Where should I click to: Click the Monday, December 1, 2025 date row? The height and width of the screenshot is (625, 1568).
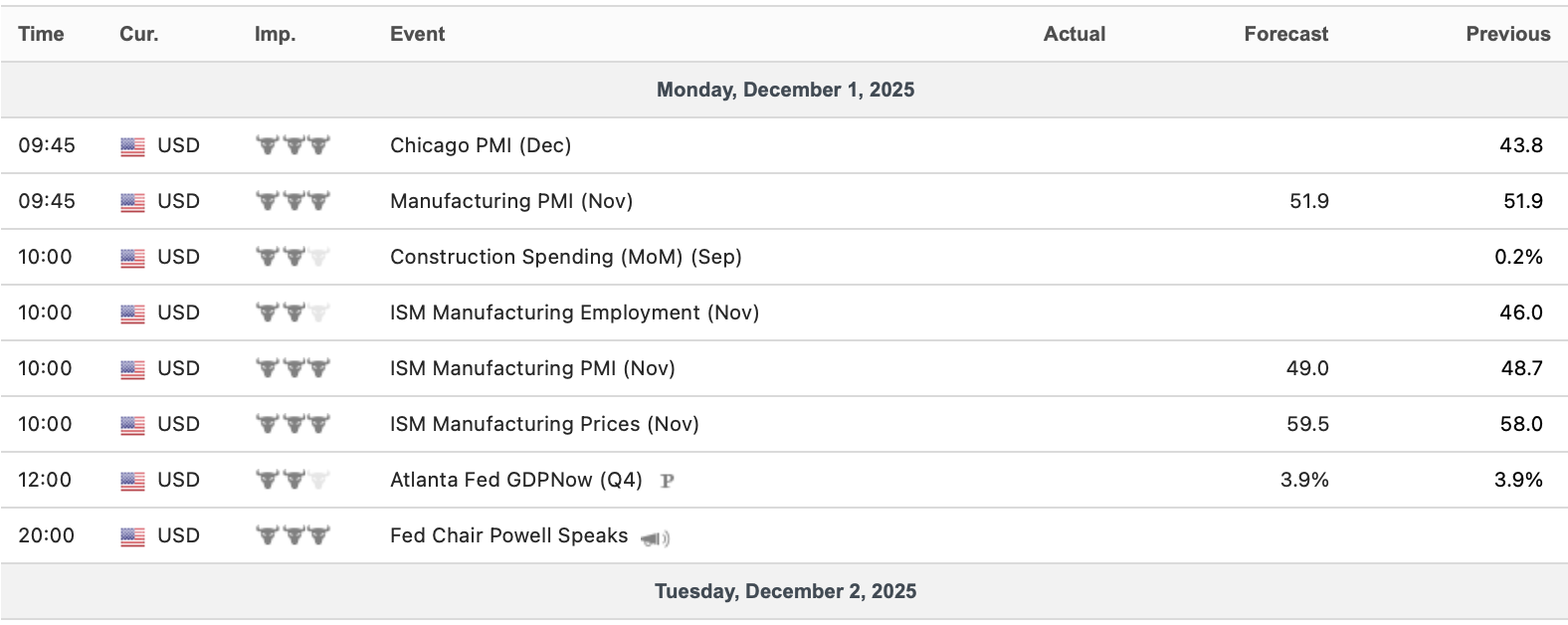(785, 90)
